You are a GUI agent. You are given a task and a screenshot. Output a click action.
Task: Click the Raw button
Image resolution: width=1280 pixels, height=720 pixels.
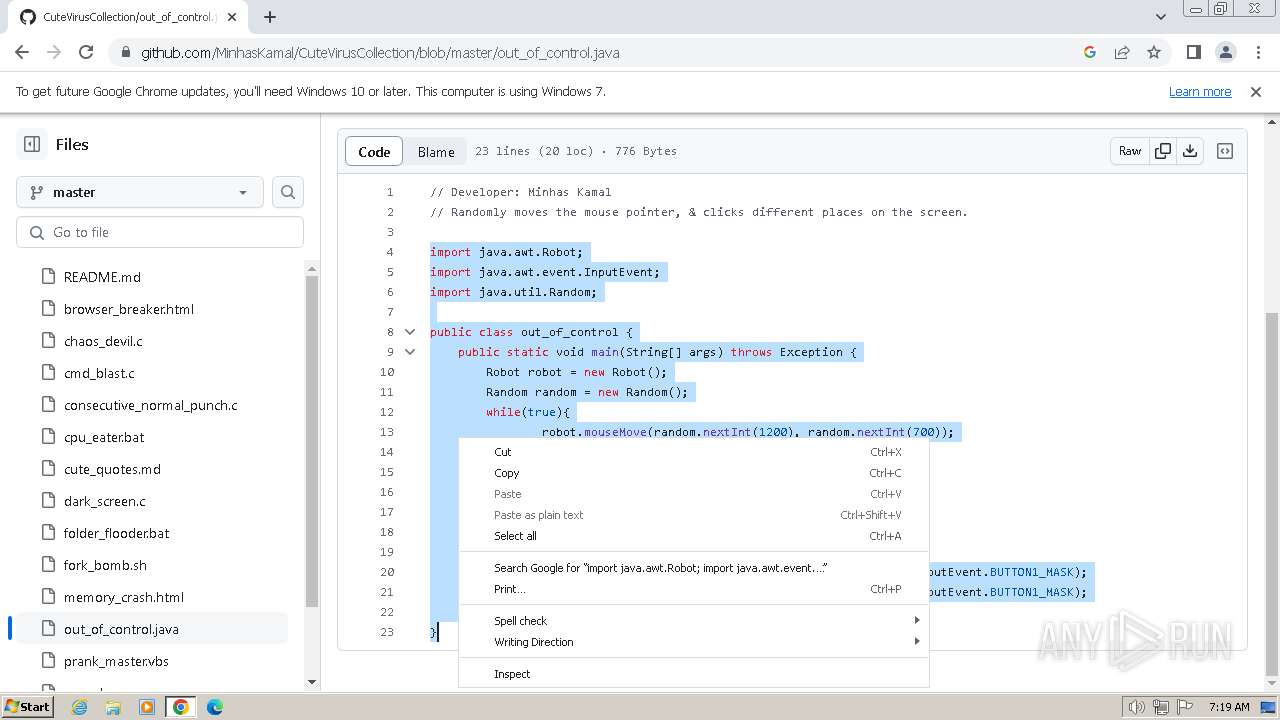click(x=1130, y=151)
